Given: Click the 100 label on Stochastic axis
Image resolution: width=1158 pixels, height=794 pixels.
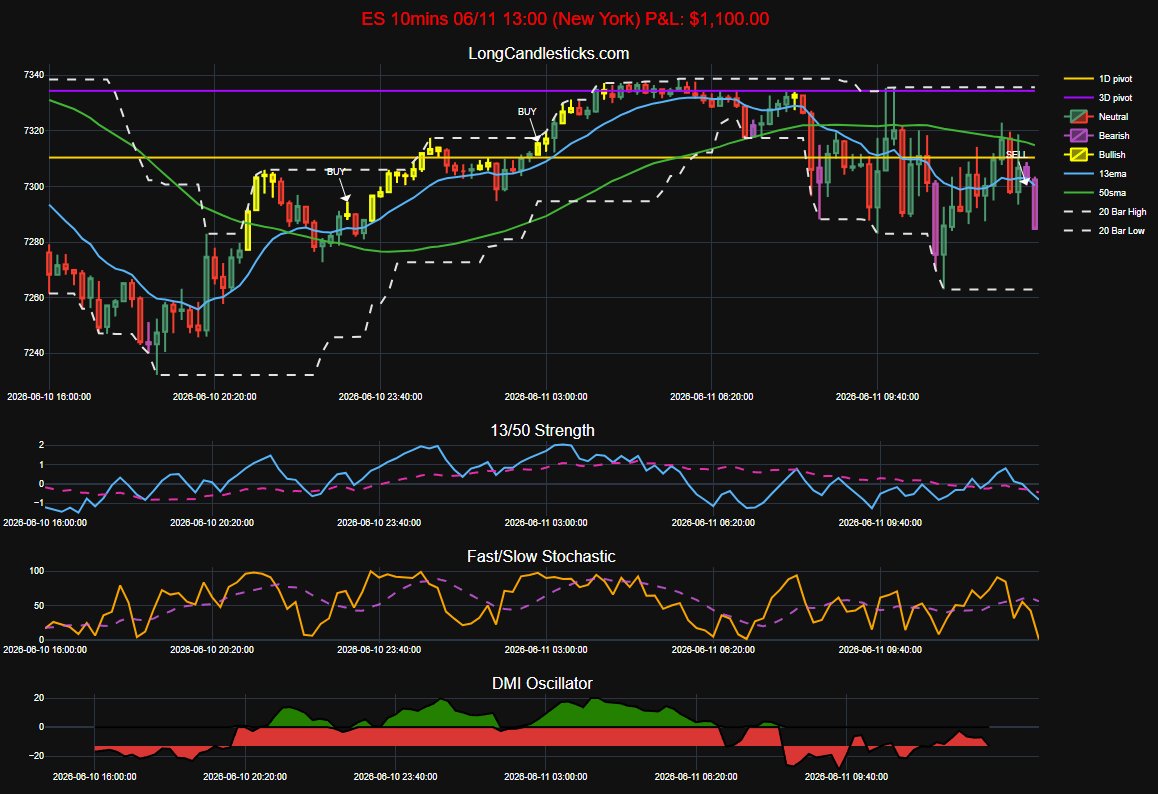Looking at the screenshot, I should click(37, 571).
